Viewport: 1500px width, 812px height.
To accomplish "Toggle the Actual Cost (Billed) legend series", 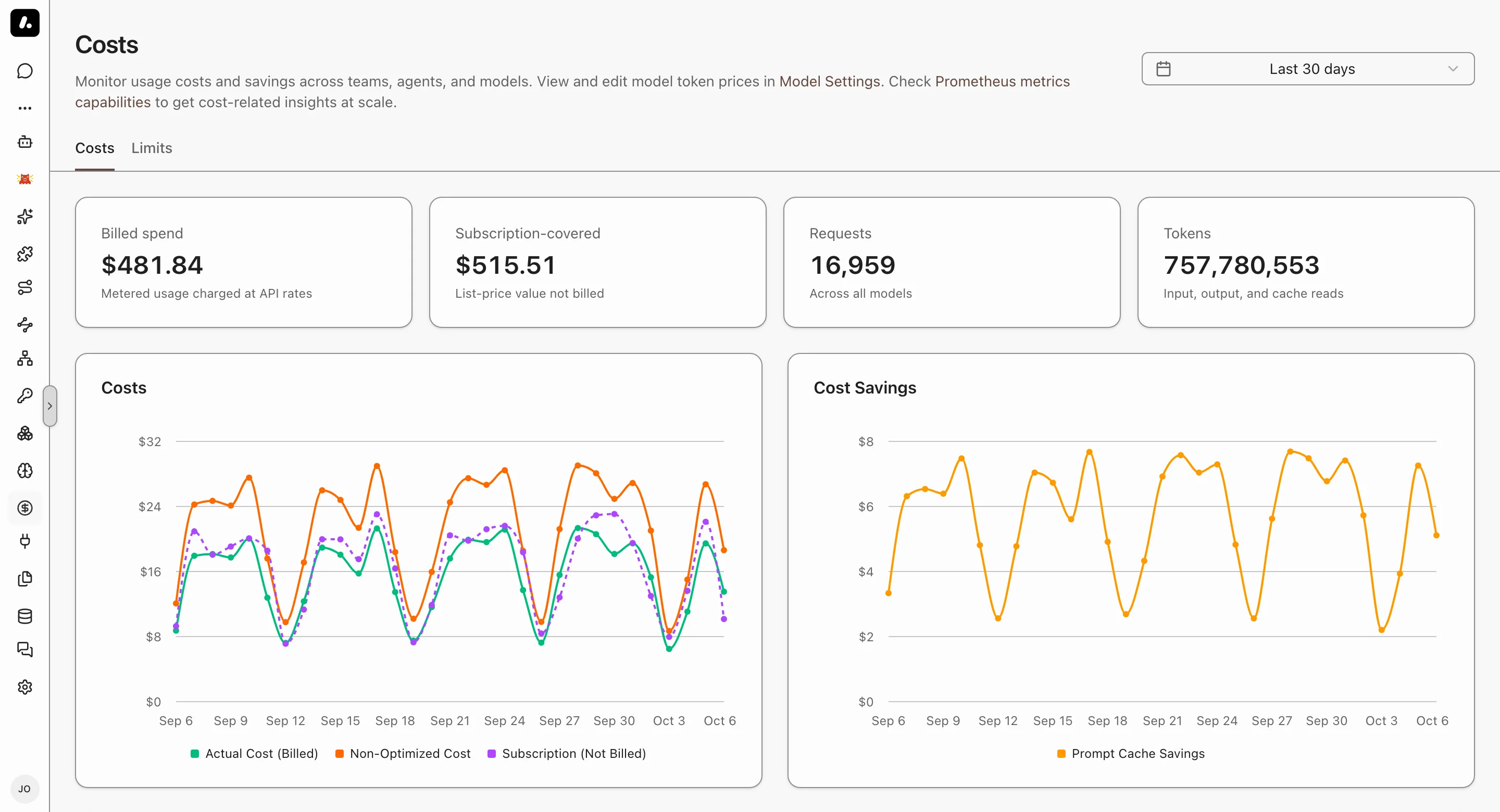I will click(255, 753).
